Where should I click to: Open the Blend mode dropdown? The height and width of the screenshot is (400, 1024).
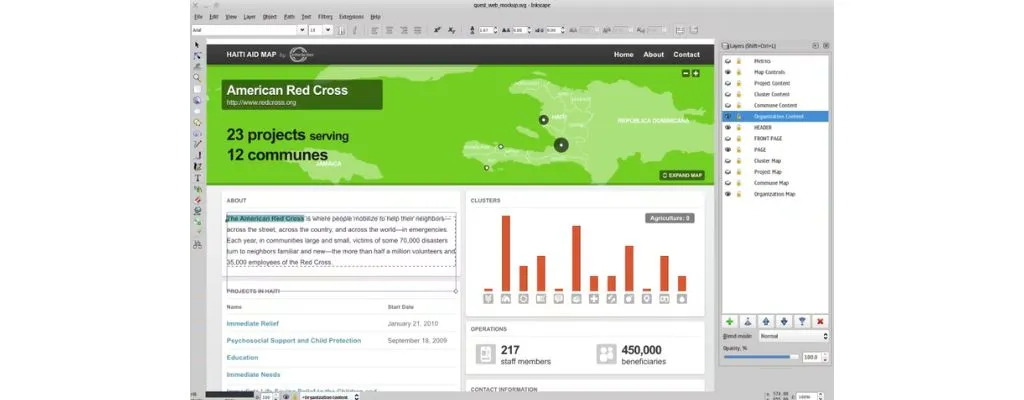(x=793, y=336)
